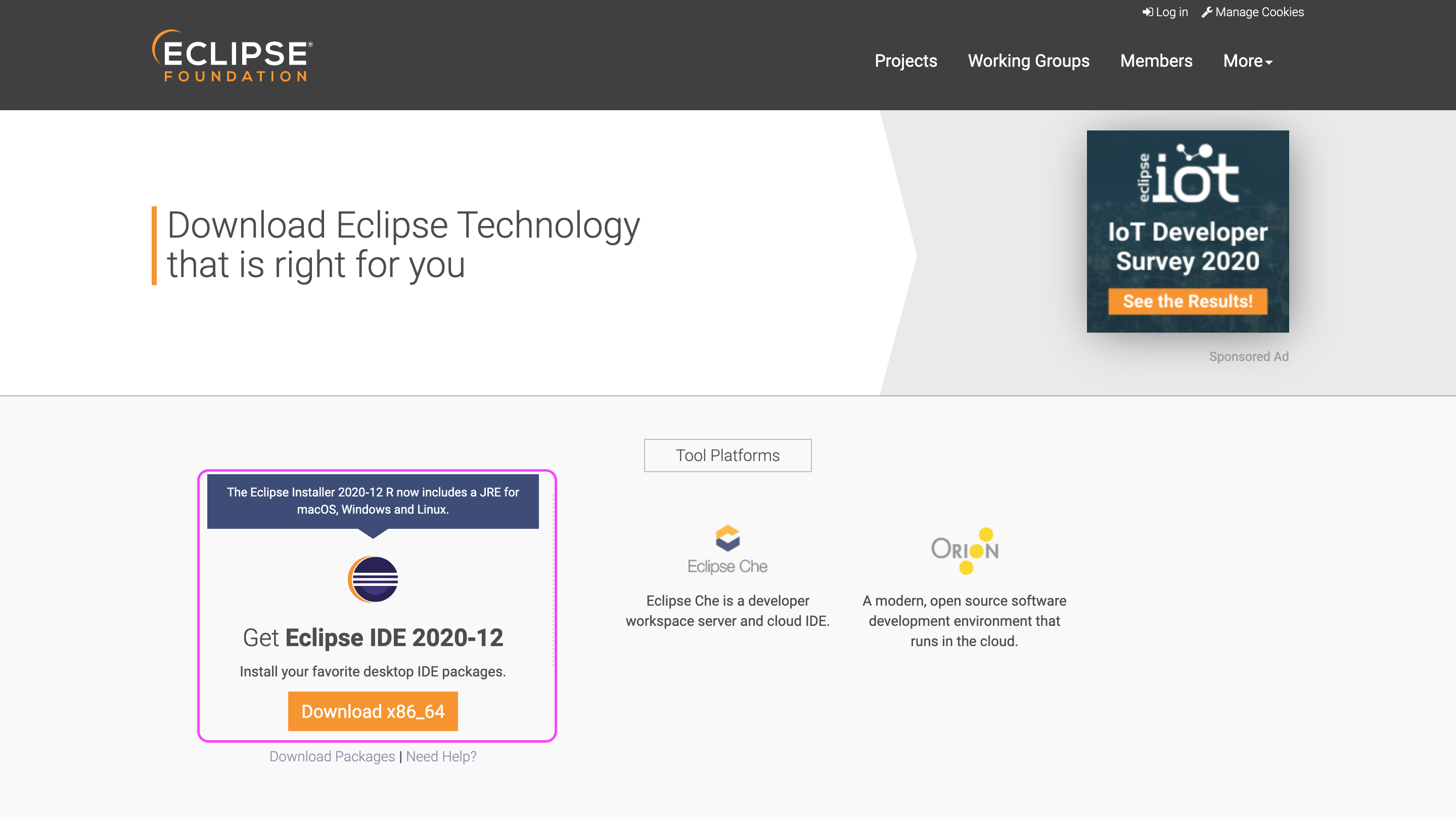This screenshot has height=819, width=1456.
Task: Click the Sponsored Ad label
Action: click(1249, 356)
